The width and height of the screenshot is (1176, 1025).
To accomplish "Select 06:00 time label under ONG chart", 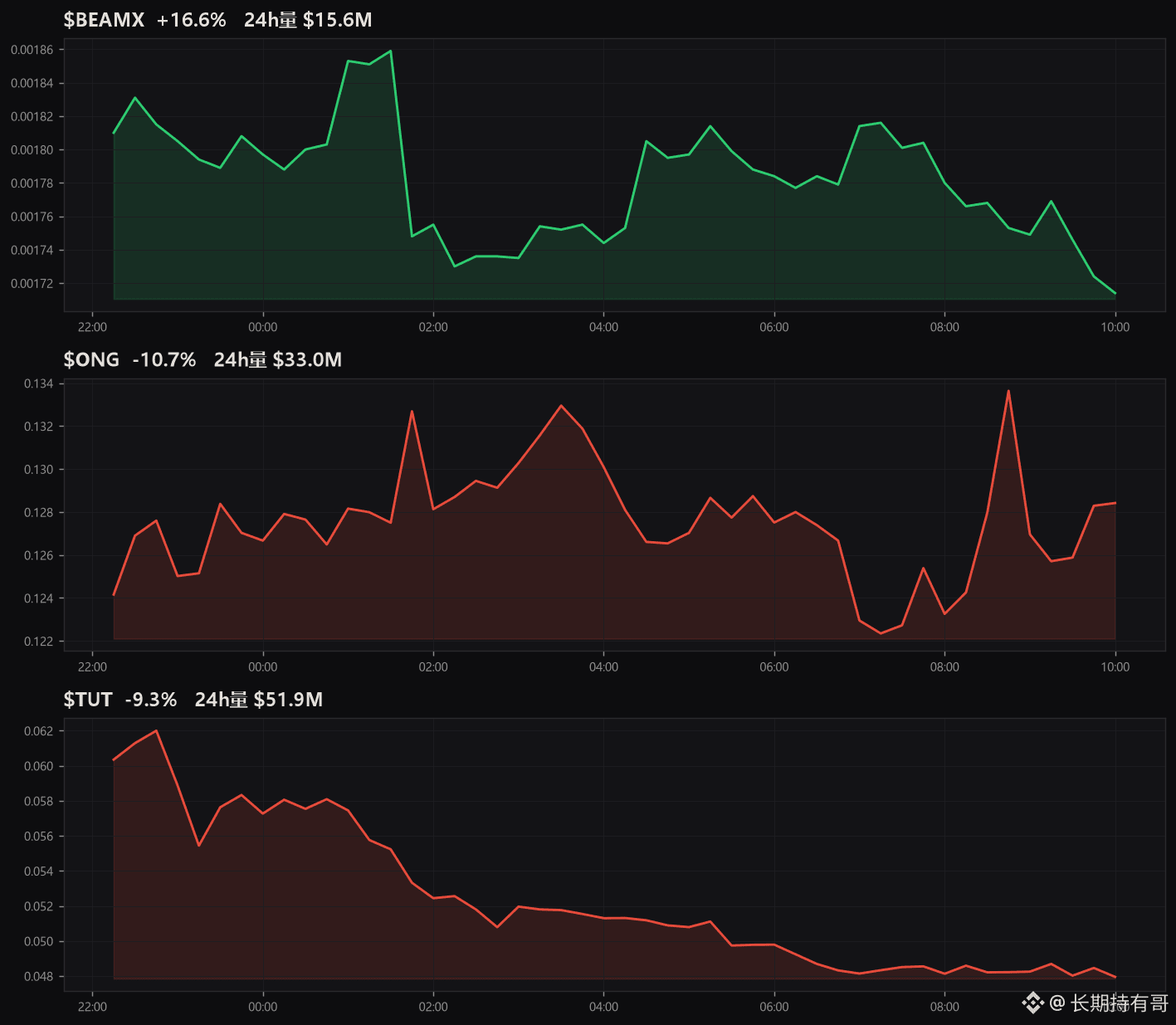I will point(774,667).
